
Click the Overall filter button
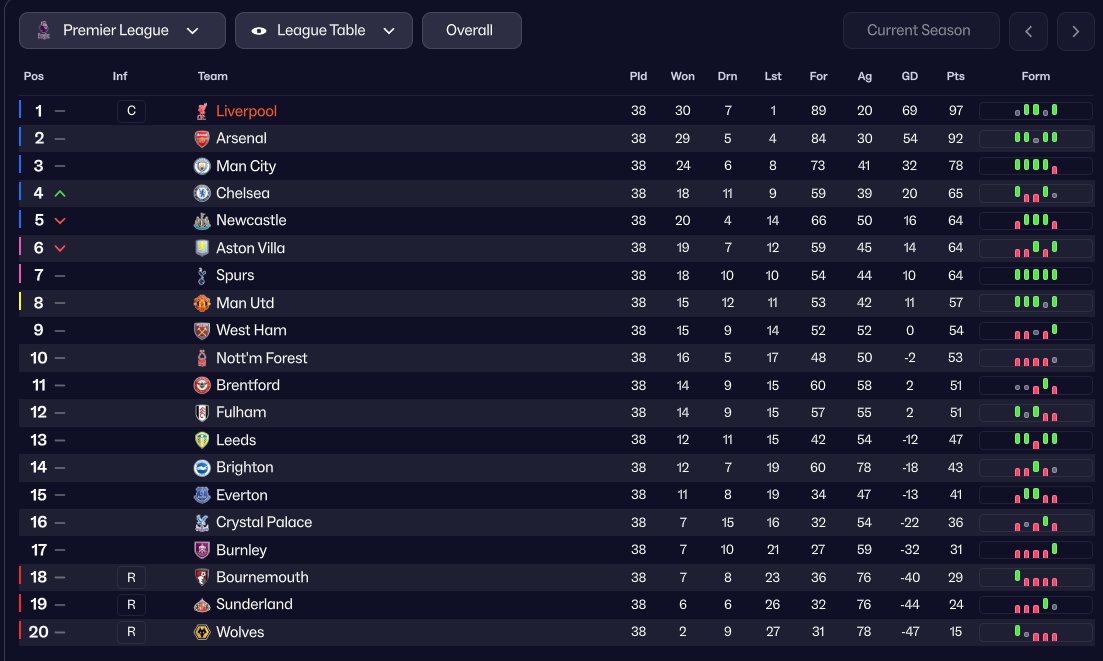tap(471, 31)
